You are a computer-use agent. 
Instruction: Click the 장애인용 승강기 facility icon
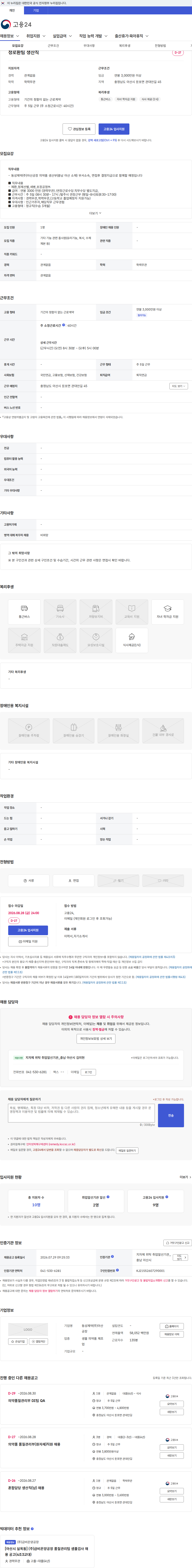(74, 730)
